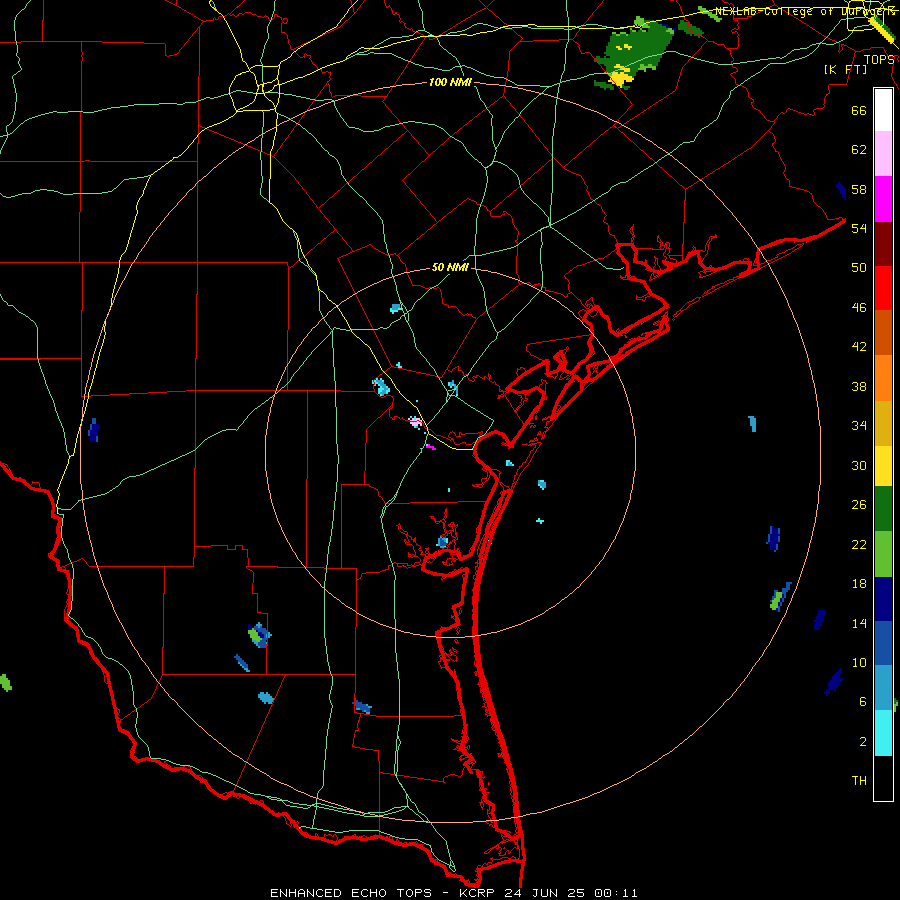The image size is (900, 900).
Task: Click the NEXLAB-College of DuPage credit text
Action: (x=805, y=11)
